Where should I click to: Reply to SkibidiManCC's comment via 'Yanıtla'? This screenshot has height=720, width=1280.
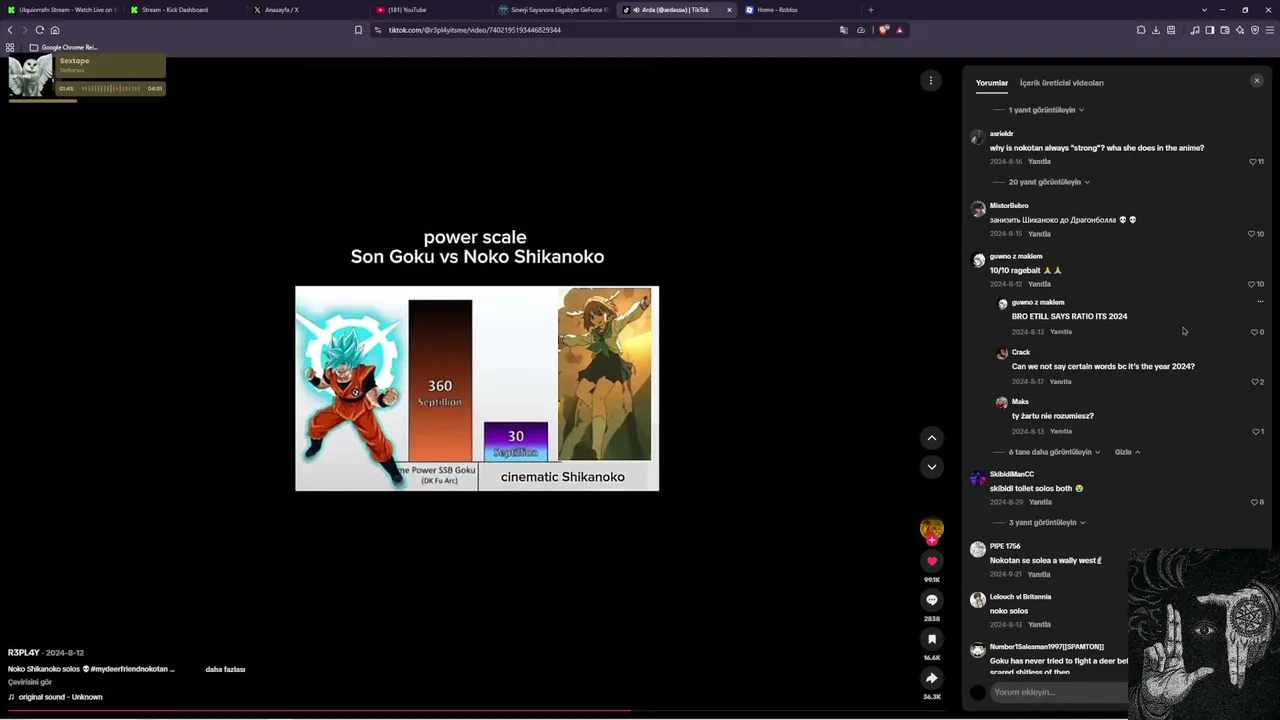(1041, 502)
